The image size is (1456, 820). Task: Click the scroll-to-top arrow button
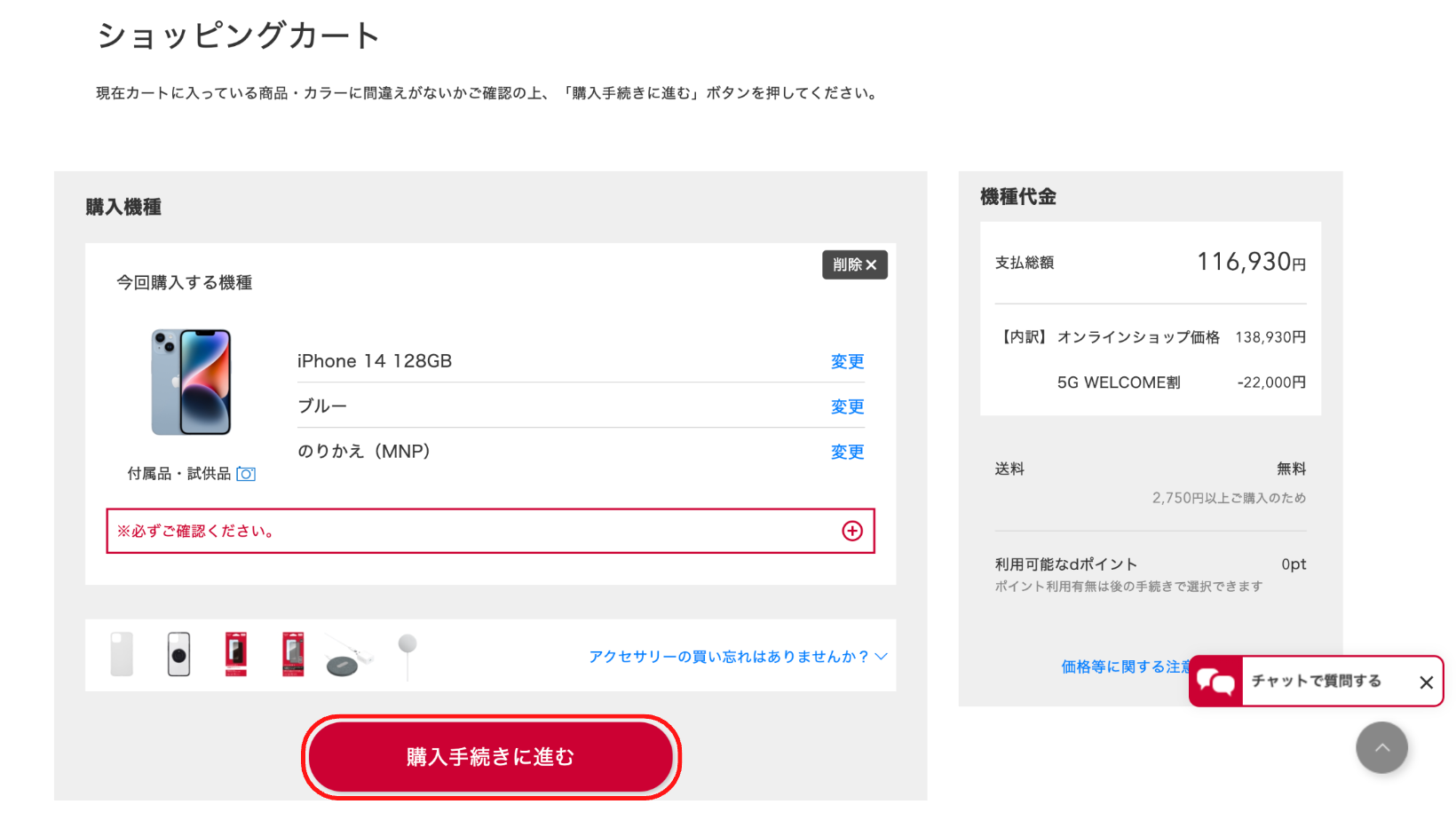(x=1381, y=748)
